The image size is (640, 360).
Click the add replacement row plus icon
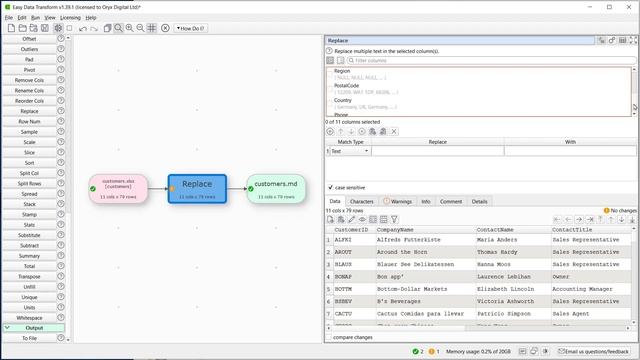point(330,131)
